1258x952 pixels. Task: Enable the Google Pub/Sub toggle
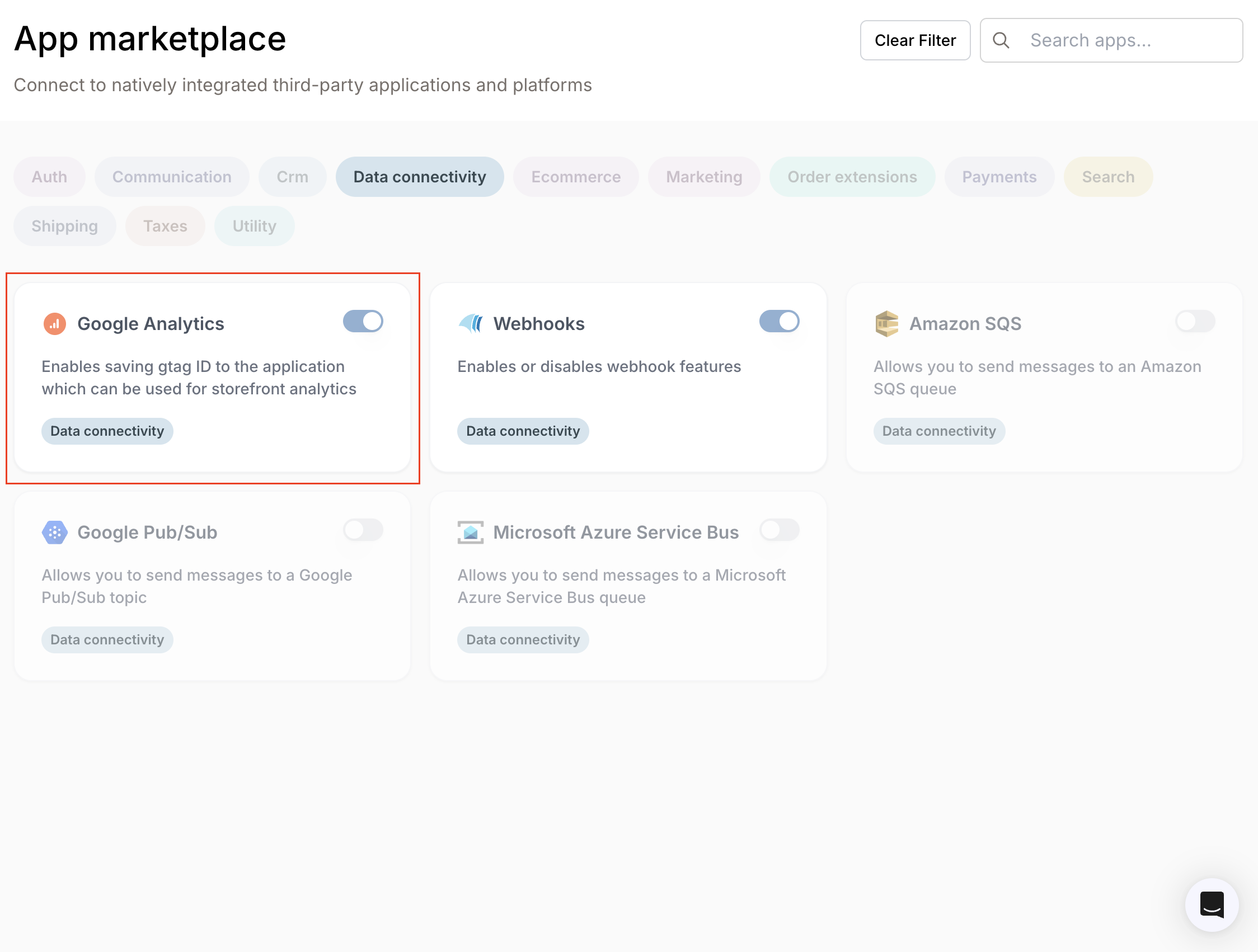[362, 530]
